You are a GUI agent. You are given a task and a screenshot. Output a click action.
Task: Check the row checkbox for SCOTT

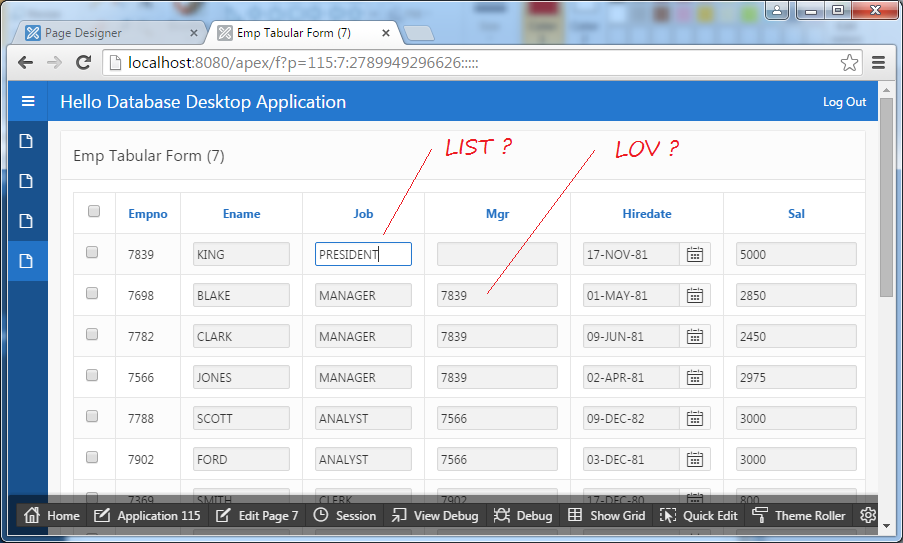coord(92,416)
